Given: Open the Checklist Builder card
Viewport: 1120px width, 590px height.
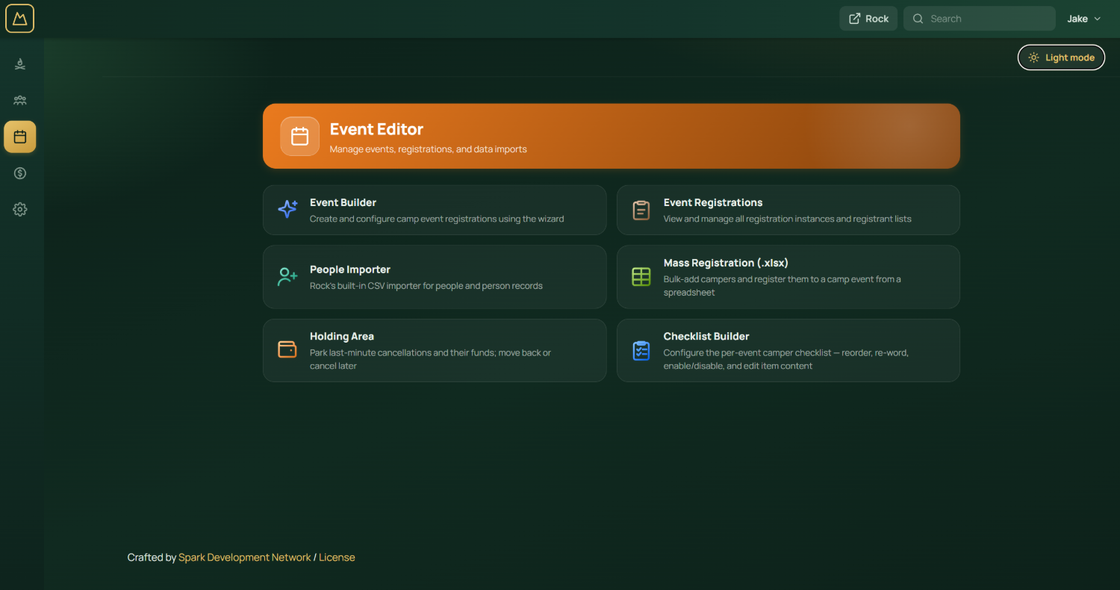Looking at the screenshot, I should (788, 350).
